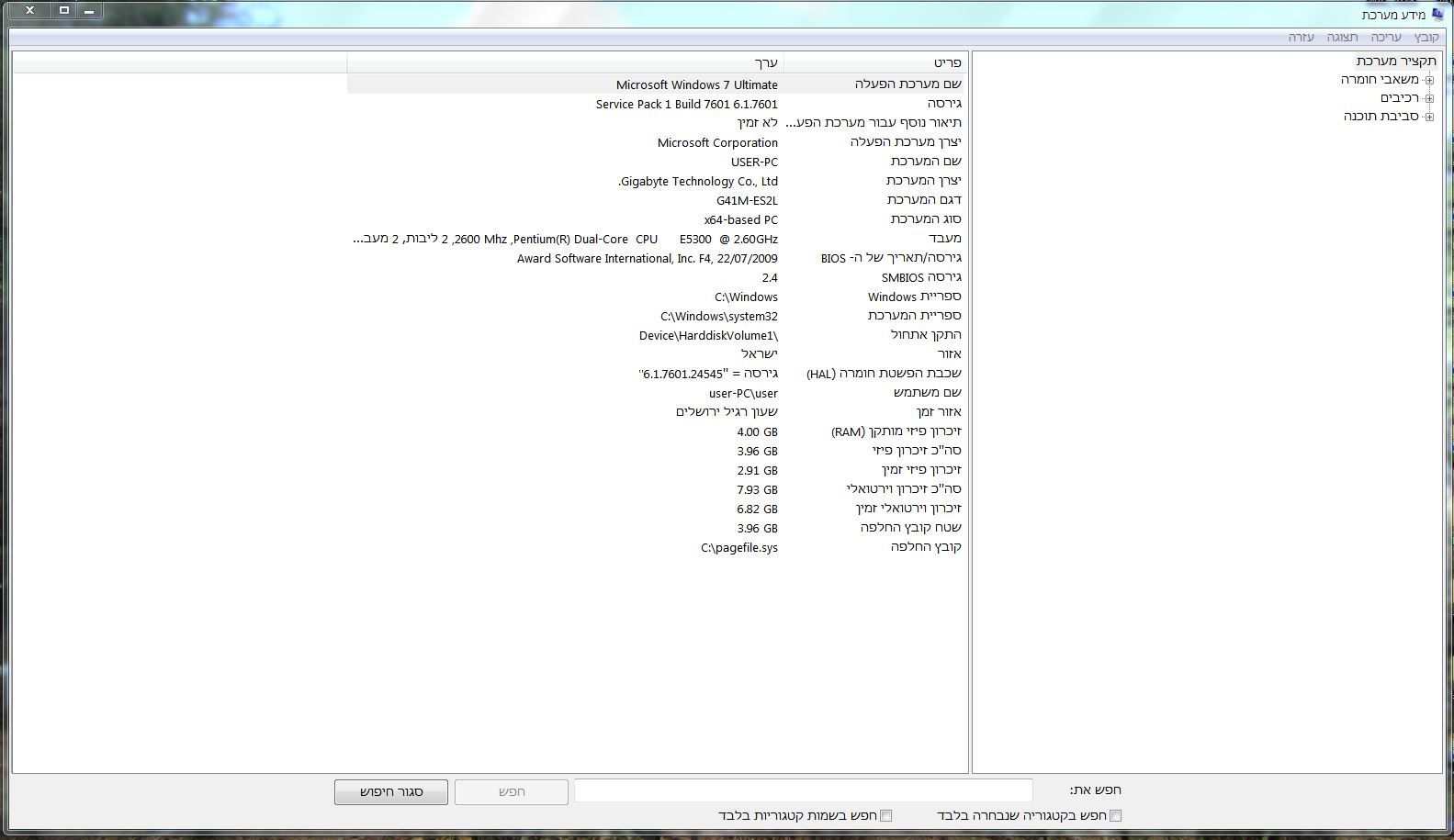Select the Award Software International BIOS value
Image resolution: width=1454 pixels, height=840 pixels.
[x=648, y=258]
